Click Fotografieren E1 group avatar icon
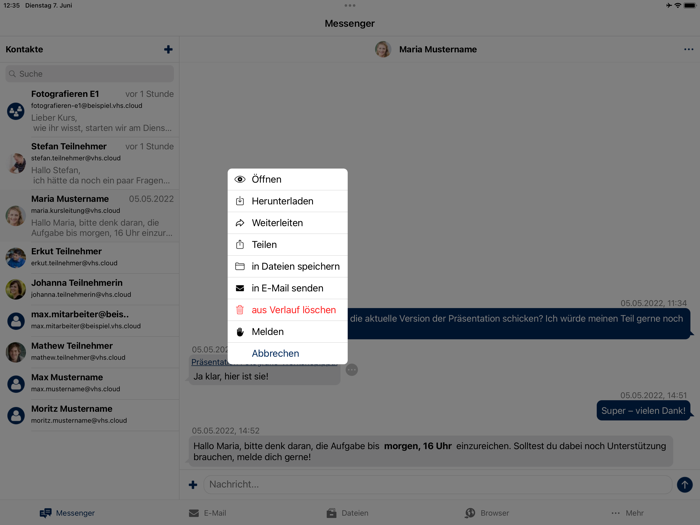700x525 pixels. pyautogui.click(x=16, y=111)
